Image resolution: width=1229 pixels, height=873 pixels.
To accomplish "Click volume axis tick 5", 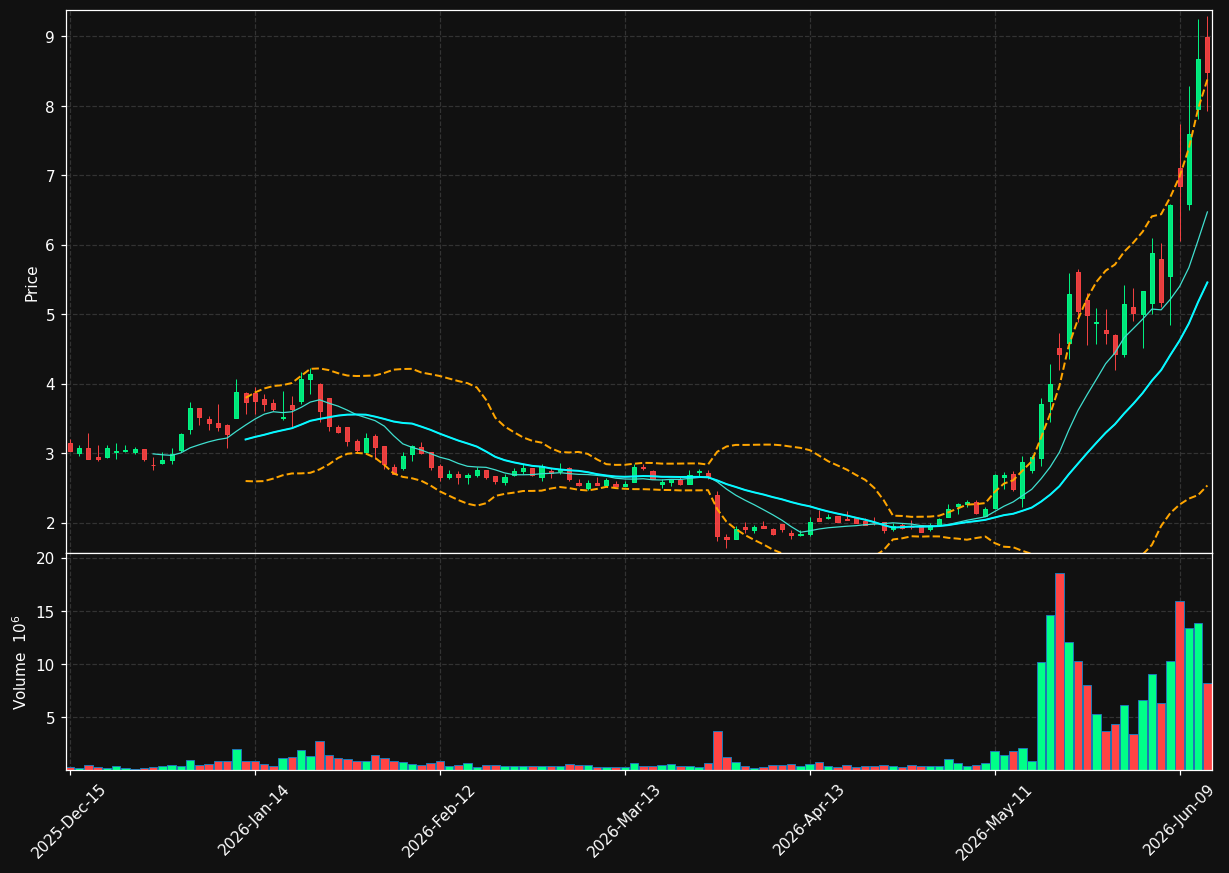I will (50, 718).
